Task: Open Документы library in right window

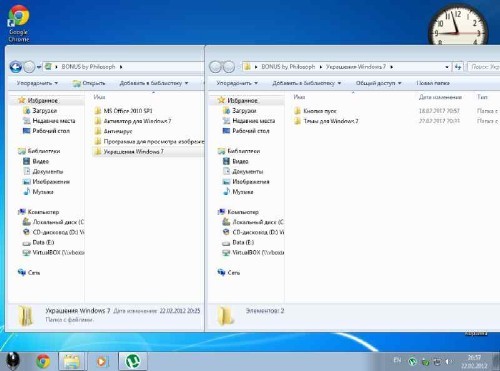Action: [243, 171]
